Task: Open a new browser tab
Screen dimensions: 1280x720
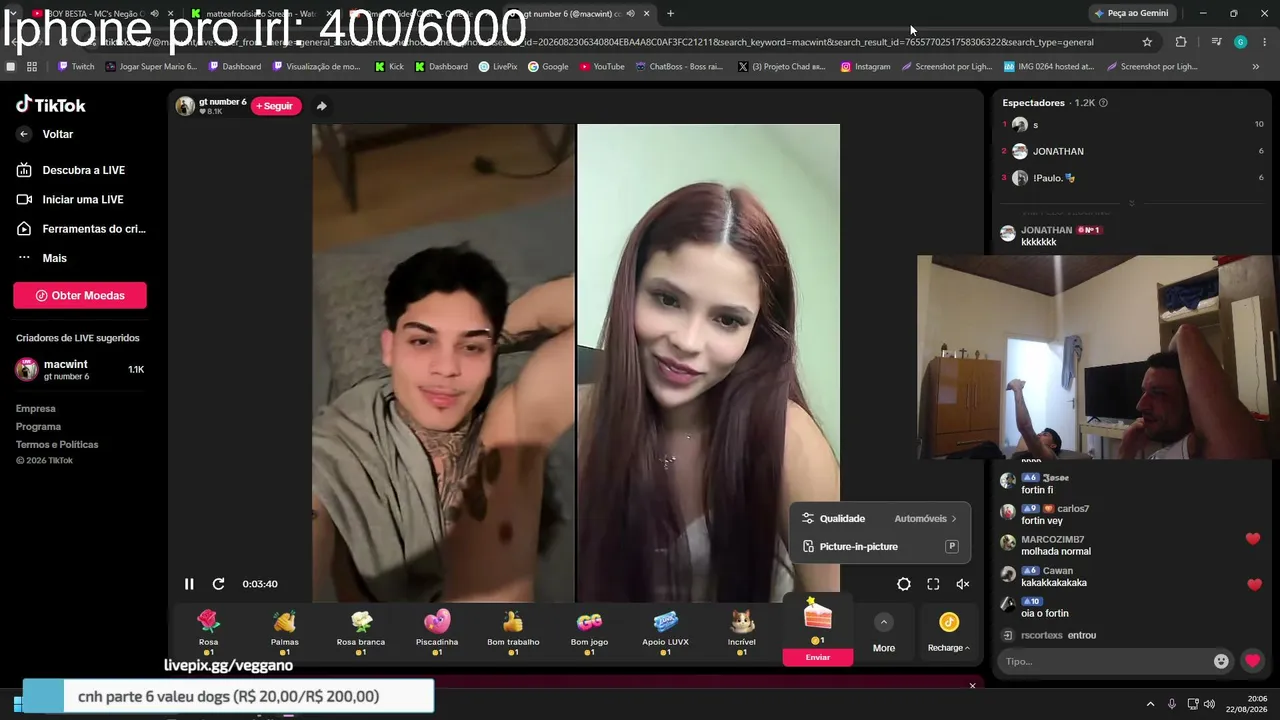Action: (670, 13)
